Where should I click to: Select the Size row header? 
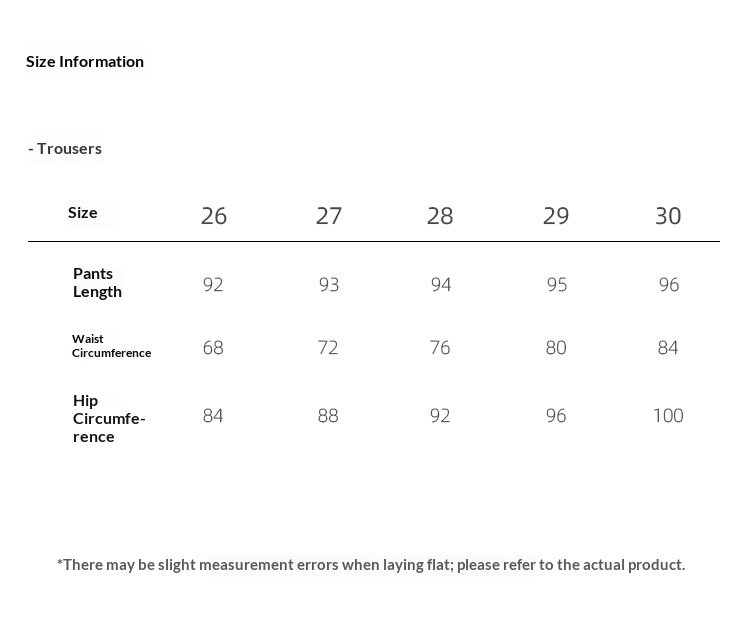(x=82, y=213)
